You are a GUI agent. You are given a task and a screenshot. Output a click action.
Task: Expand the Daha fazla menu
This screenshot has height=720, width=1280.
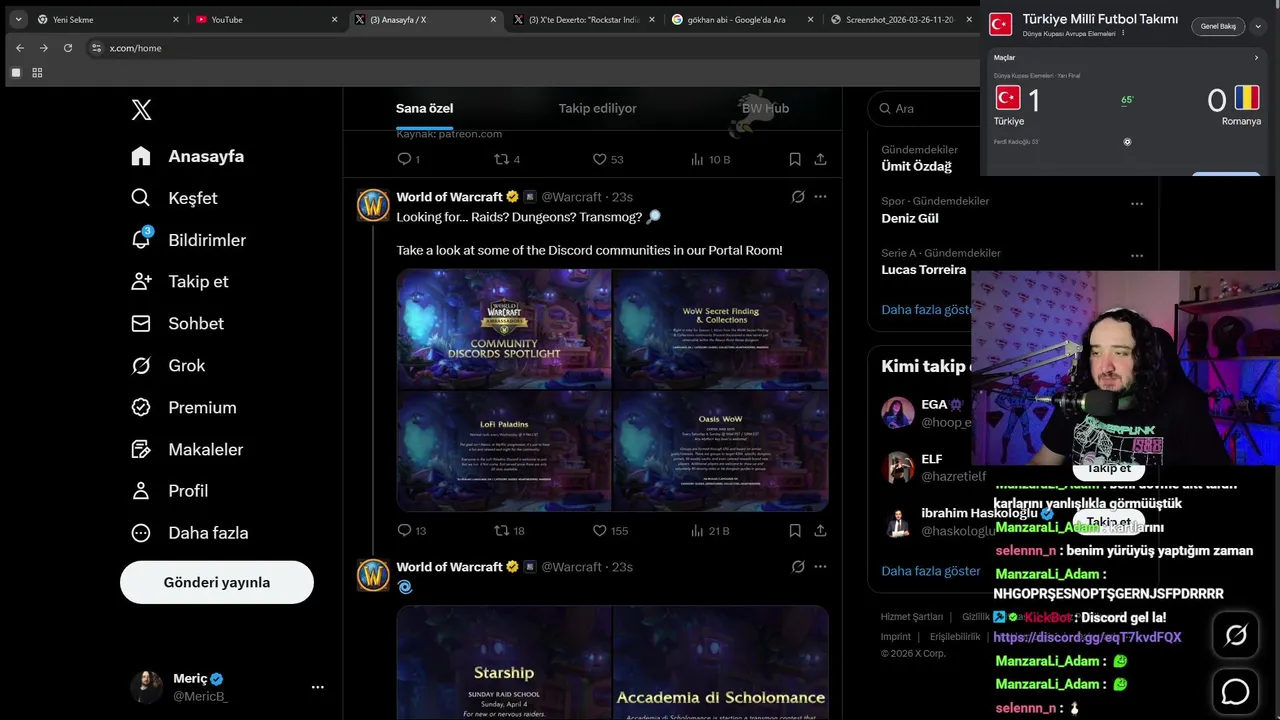pyautogui.click(x=189, y=532)
